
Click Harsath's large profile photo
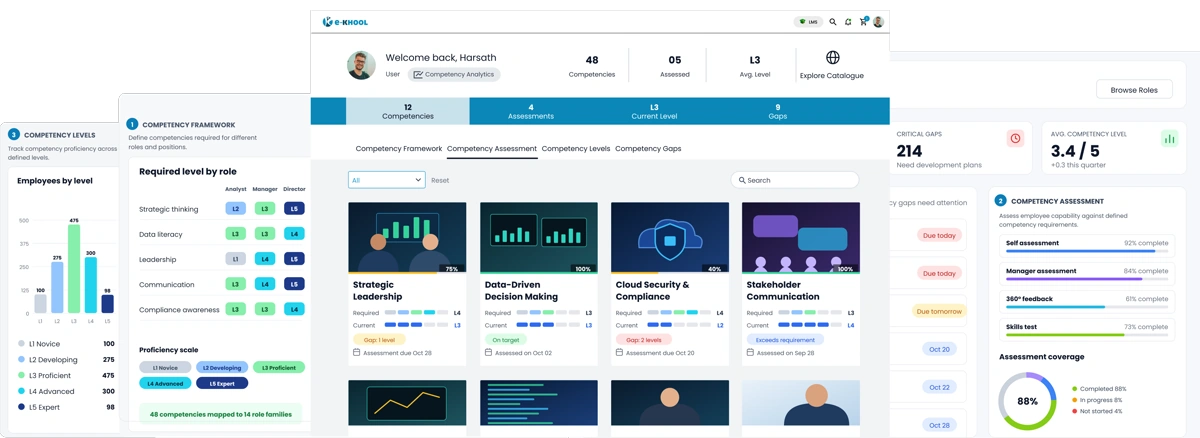pos(361,65)
